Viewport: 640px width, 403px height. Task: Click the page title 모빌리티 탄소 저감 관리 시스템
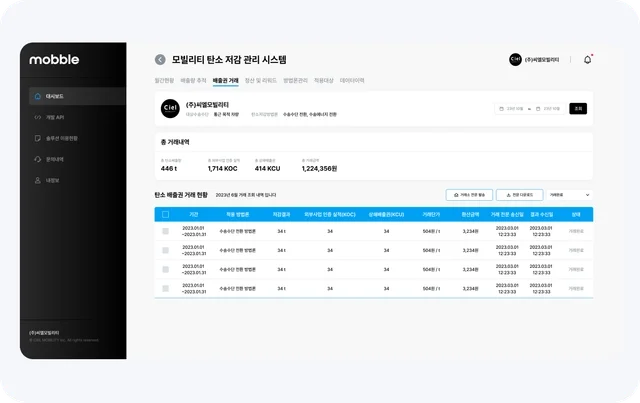click(x=229, y=60)
